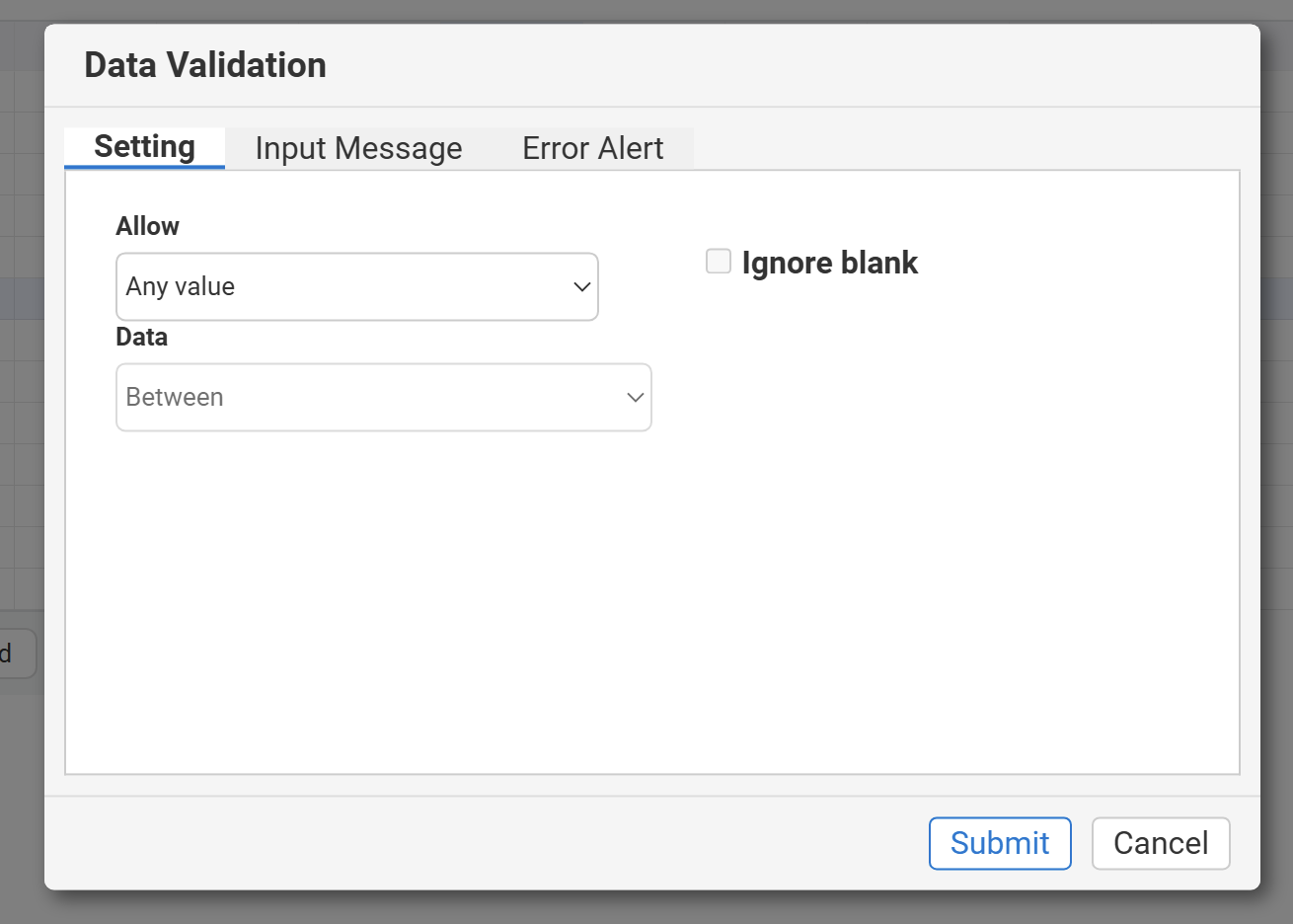
Task: Open the Allow dropdown
Action: pyautogui.click(x=356, y=286)
